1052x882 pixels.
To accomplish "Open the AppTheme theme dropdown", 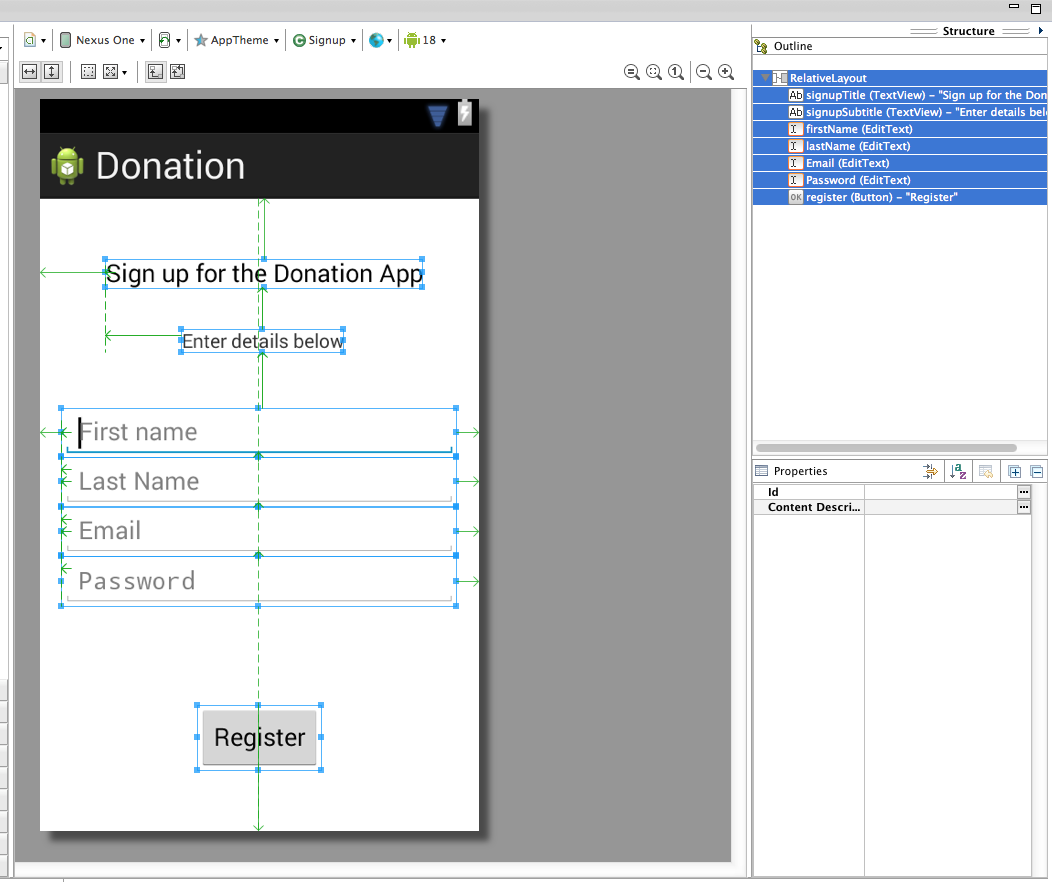I will coord(237,40).
